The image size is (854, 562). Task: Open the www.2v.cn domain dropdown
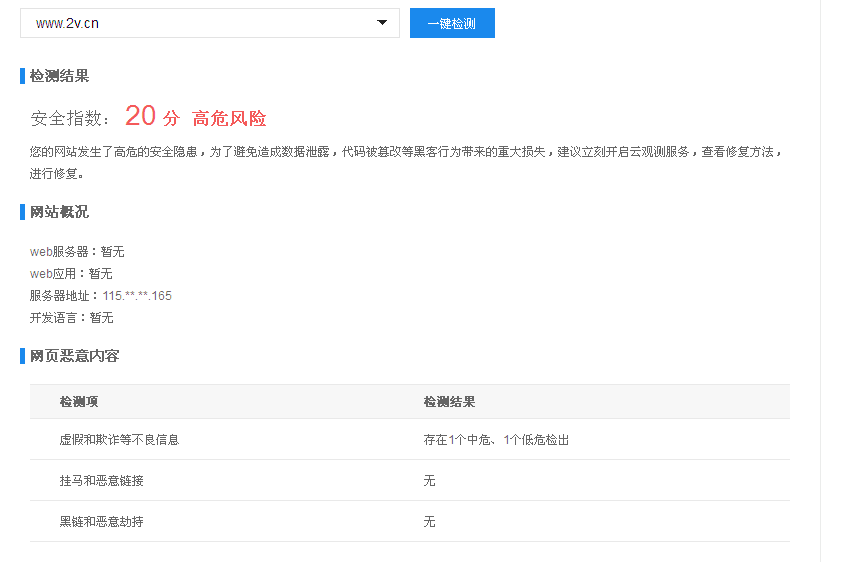[200, 23]
